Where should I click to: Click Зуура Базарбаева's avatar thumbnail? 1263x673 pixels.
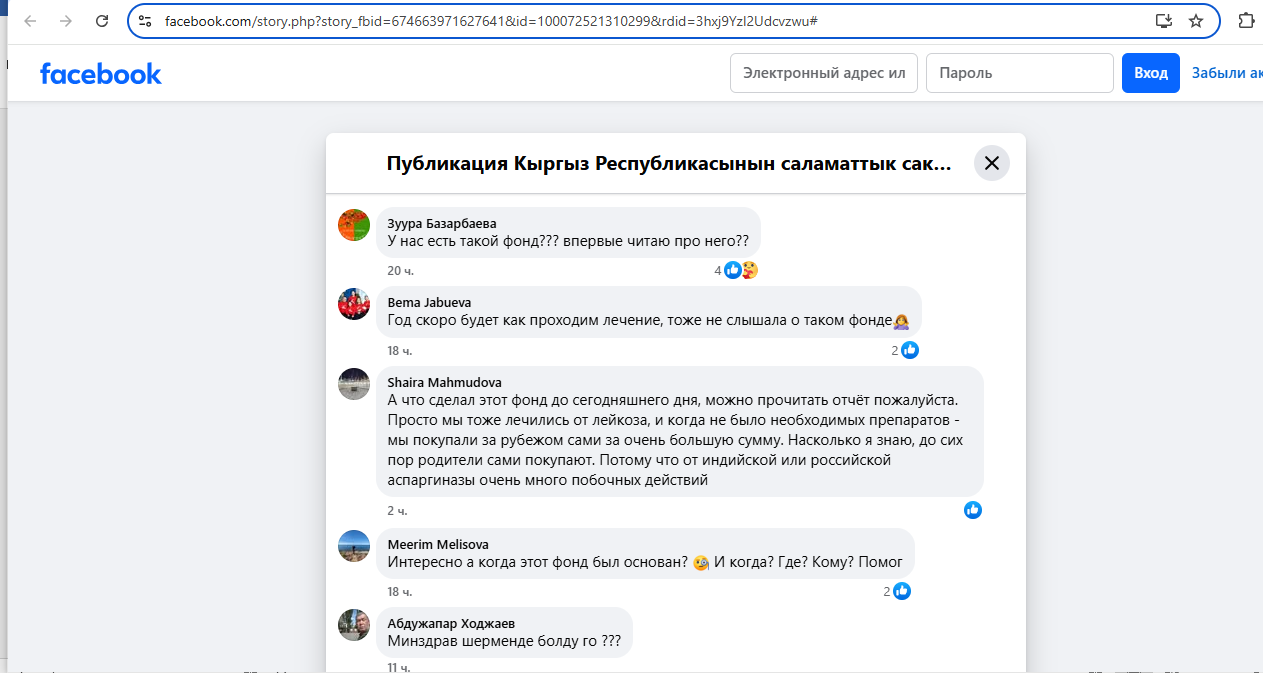pyautogui.click(x=354, y=225)
